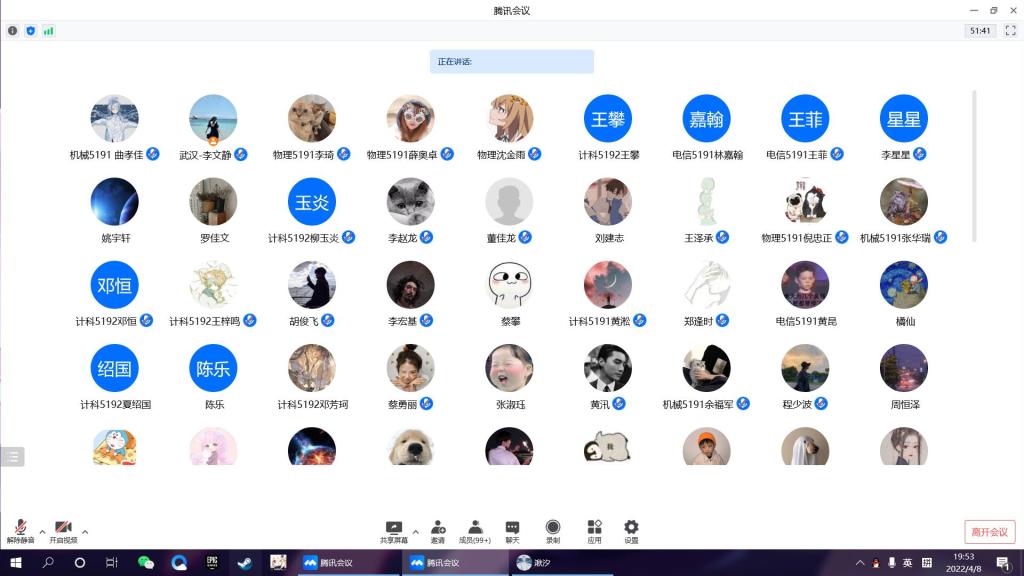Image resolution: width=1024 pixels, height=576 pixels.
Task: Unmute the microphone (解除静音)
Action: [20, 530]
